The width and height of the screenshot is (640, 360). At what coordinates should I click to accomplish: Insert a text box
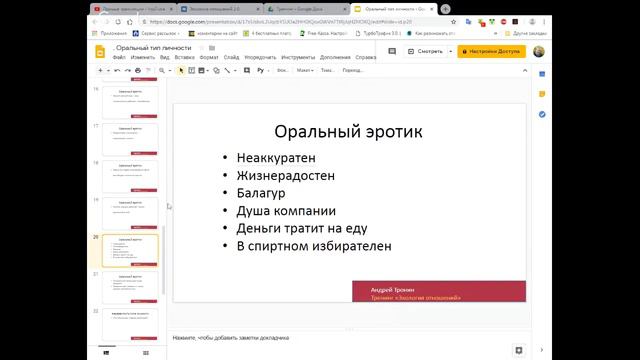191,71
